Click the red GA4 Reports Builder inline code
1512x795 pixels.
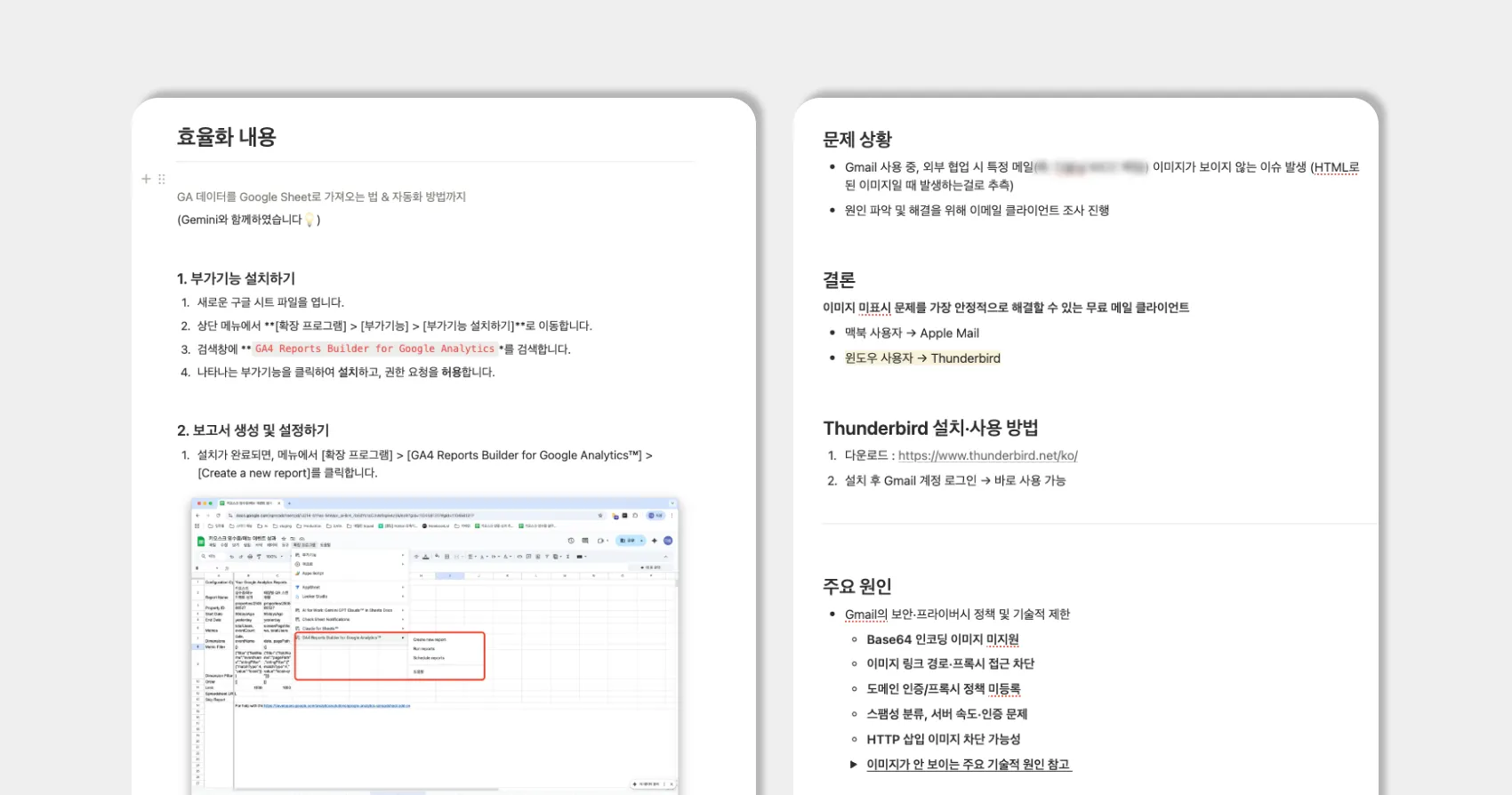pos(374,349)
